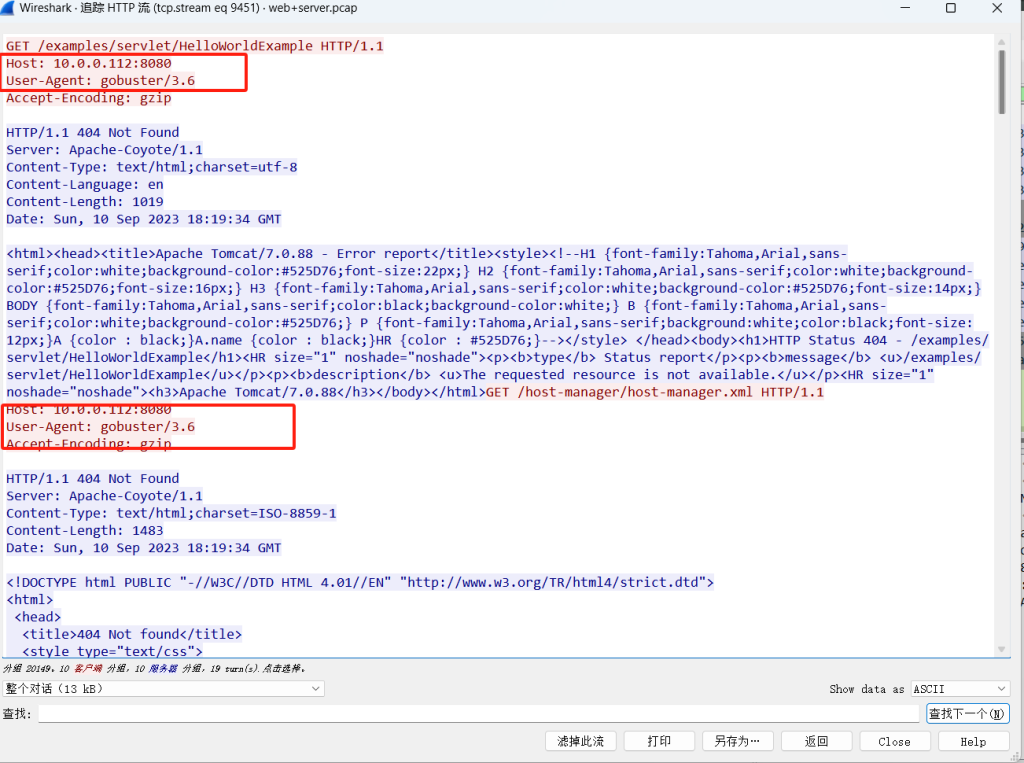Click the 滤掉此流 button
The image size is (1024, 763).
[x=581, y=741]
